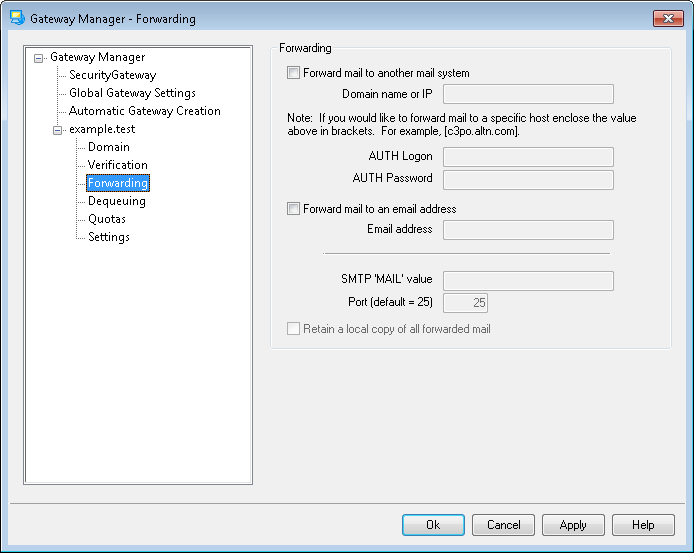694x553 pixels.
Task: Collapse the example.test tree node
Action: 58,130
